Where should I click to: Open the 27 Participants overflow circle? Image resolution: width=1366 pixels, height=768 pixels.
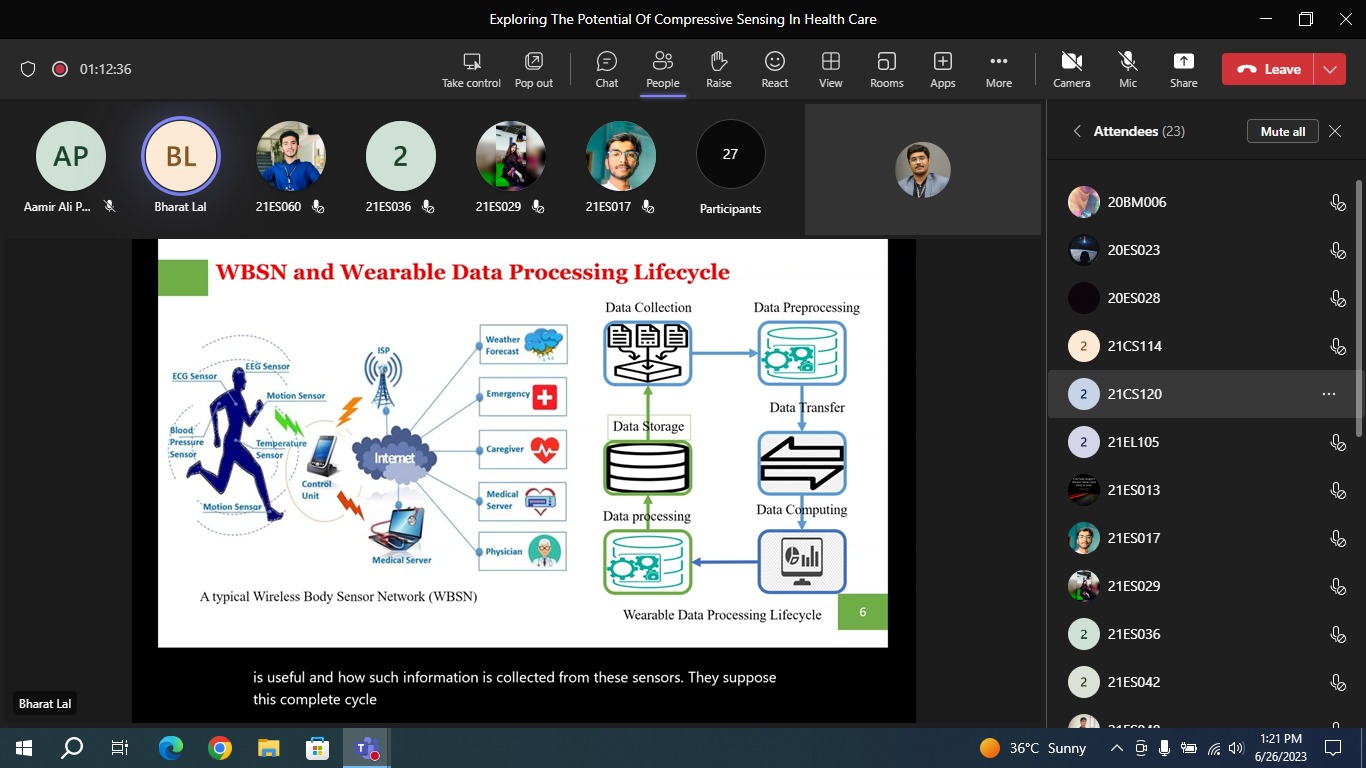[x=730, y=155]
